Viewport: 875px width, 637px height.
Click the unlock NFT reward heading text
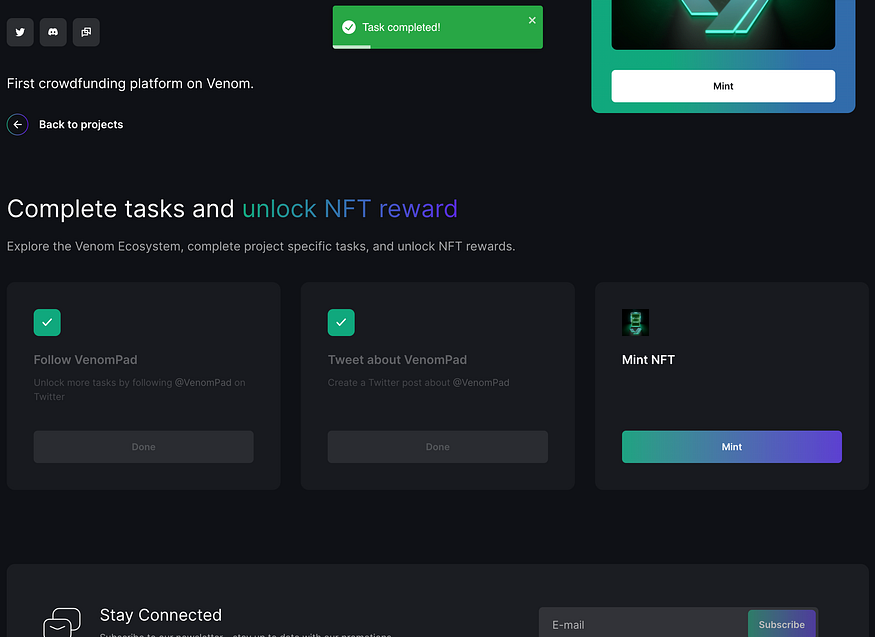coord(350,209)
